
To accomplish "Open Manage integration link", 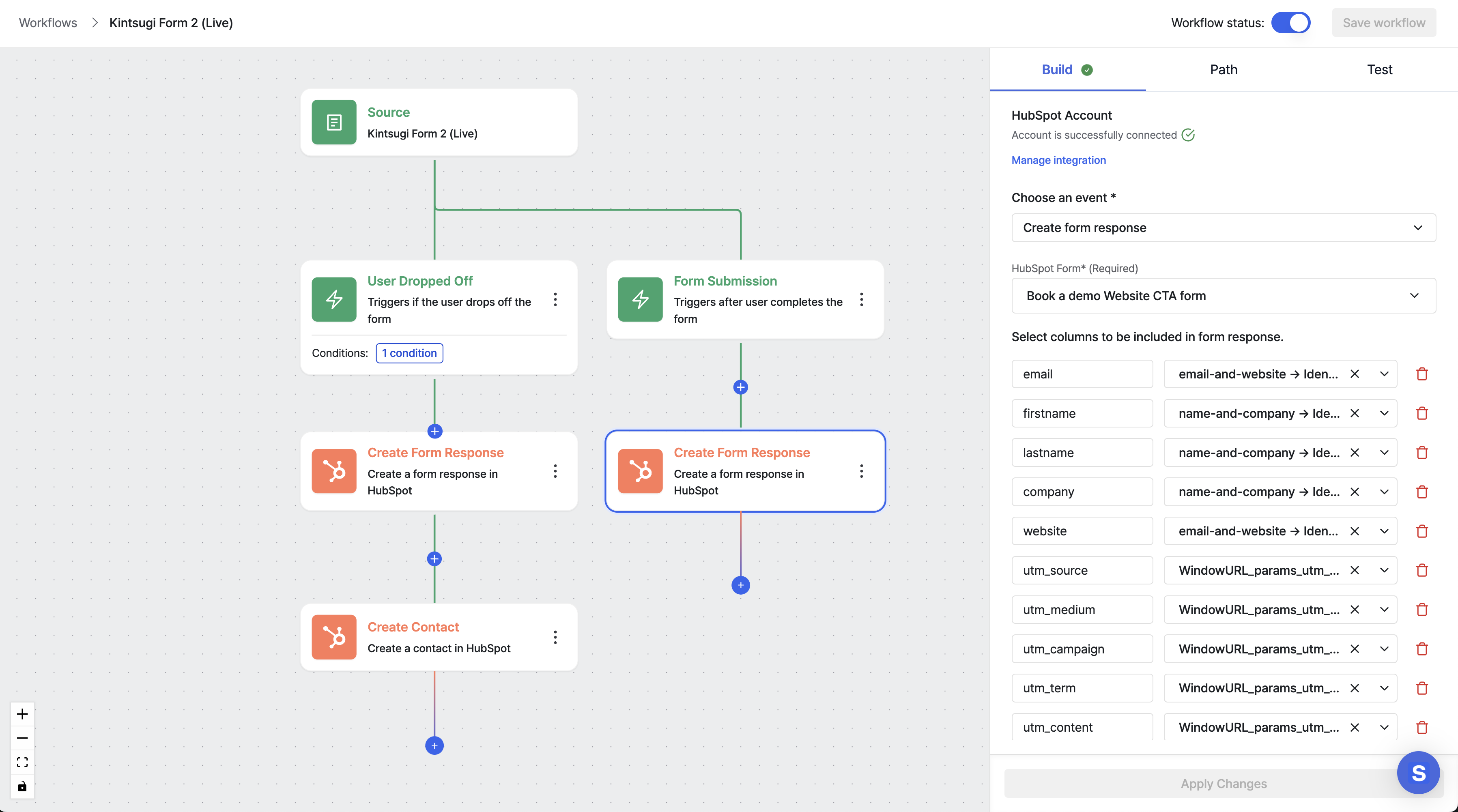I will (x=1058, y=160).
